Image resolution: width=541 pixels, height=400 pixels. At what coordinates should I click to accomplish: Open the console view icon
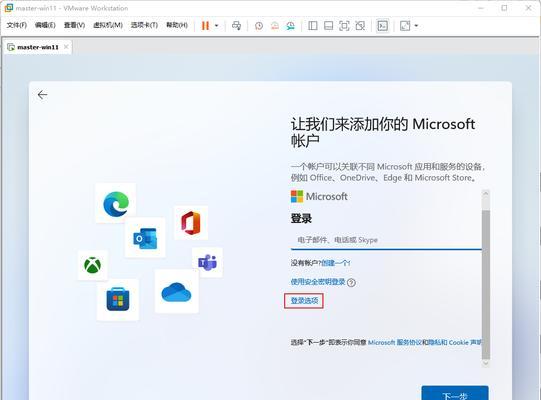click(383, 26)
